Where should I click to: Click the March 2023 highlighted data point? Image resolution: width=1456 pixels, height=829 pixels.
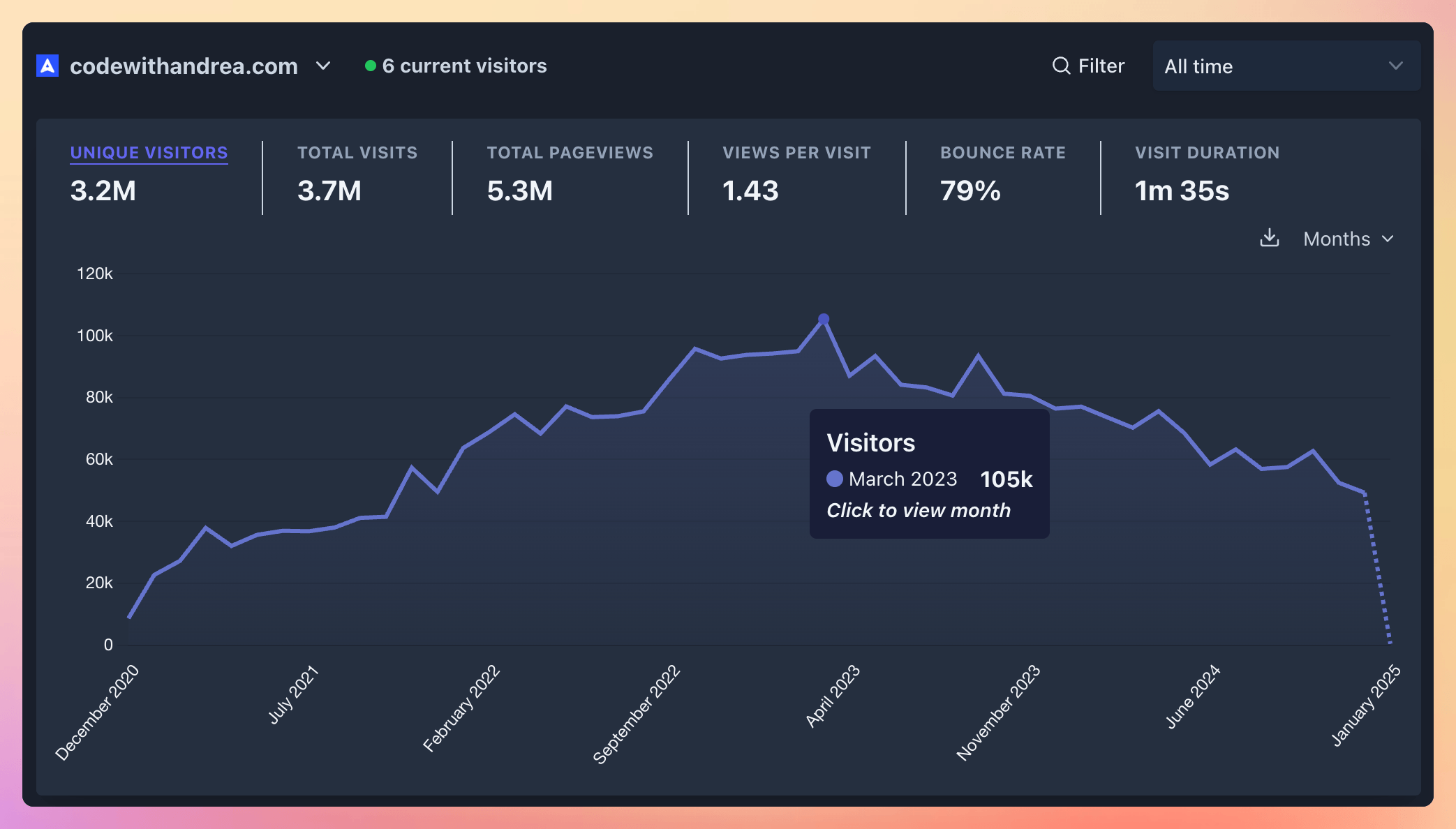(x=823, y=318)
